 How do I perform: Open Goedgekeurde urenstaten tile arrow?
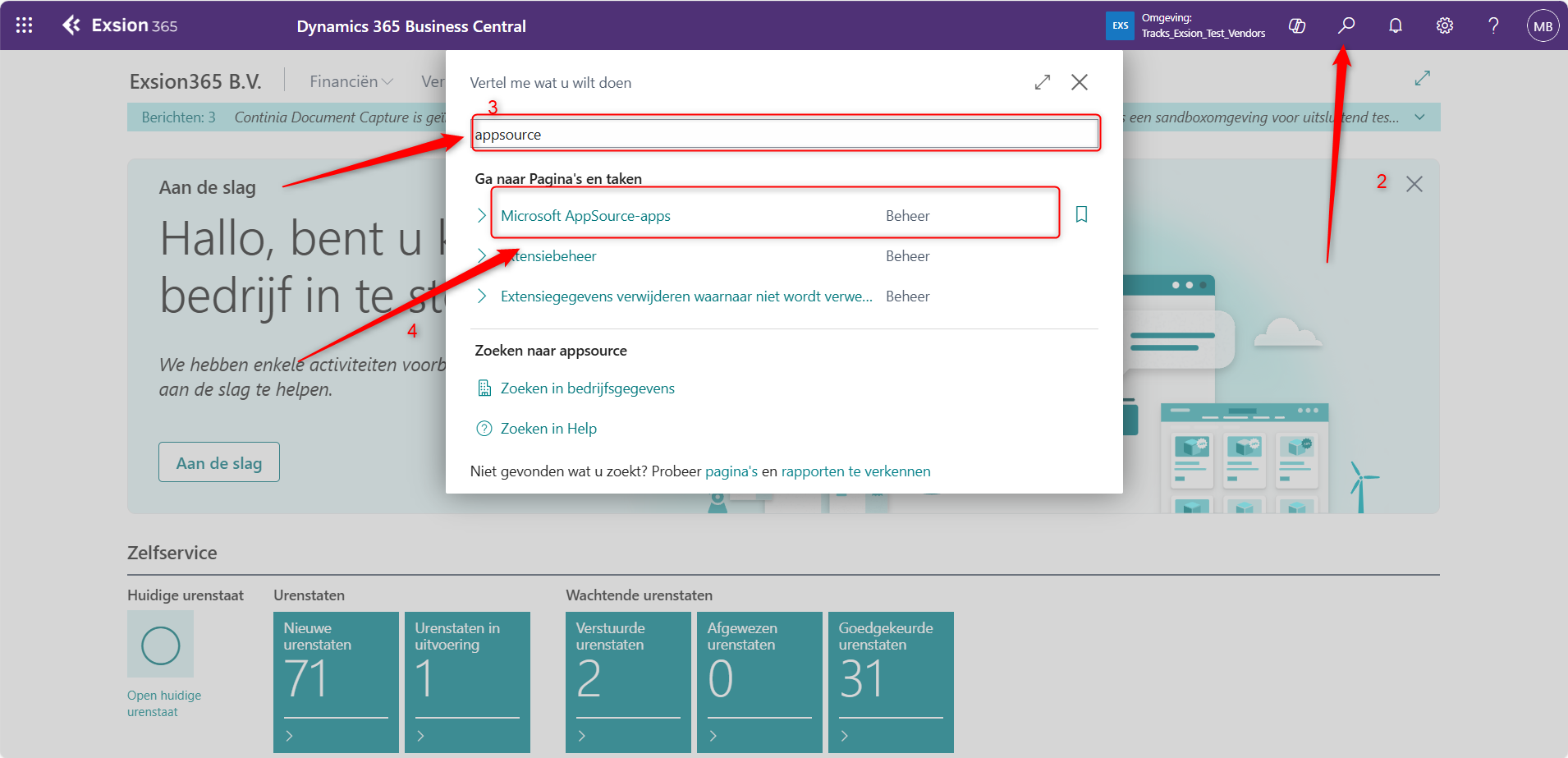(844, 736)
